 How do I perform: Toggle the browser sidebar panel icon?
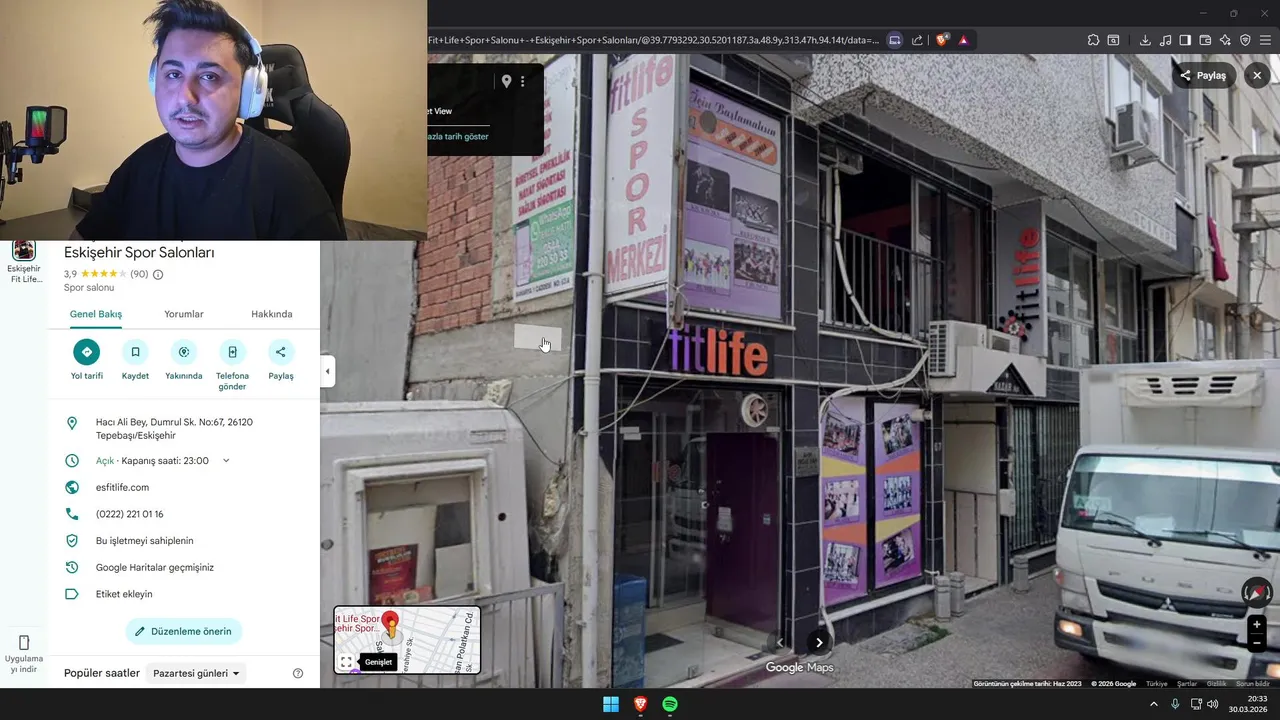[x=1185, y=40]
